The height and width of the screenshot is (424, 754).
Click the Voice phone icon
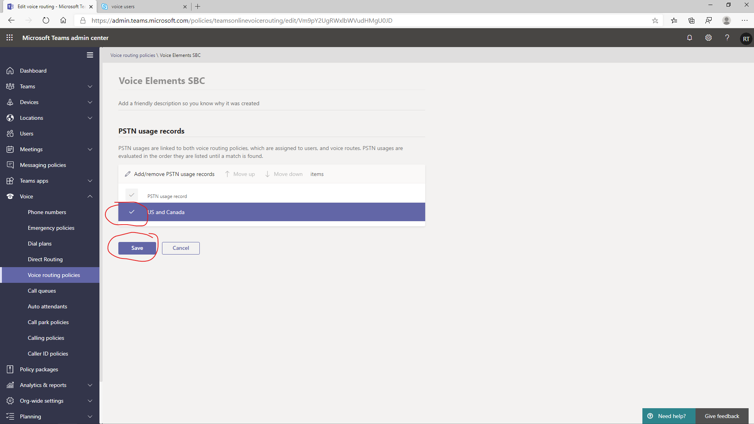pyautogui.click(x=10, y=196)
